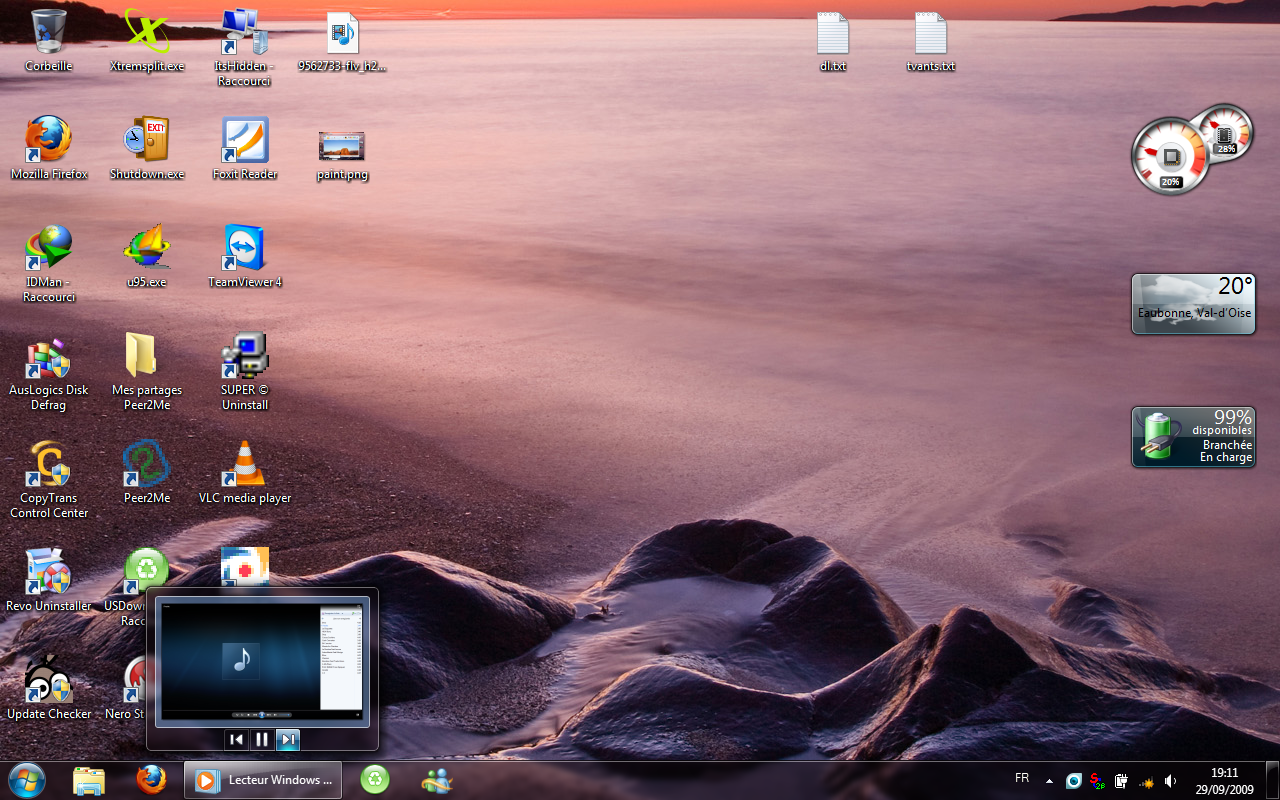
Task: Skip to next track in preview
Action: click(287, 739)
